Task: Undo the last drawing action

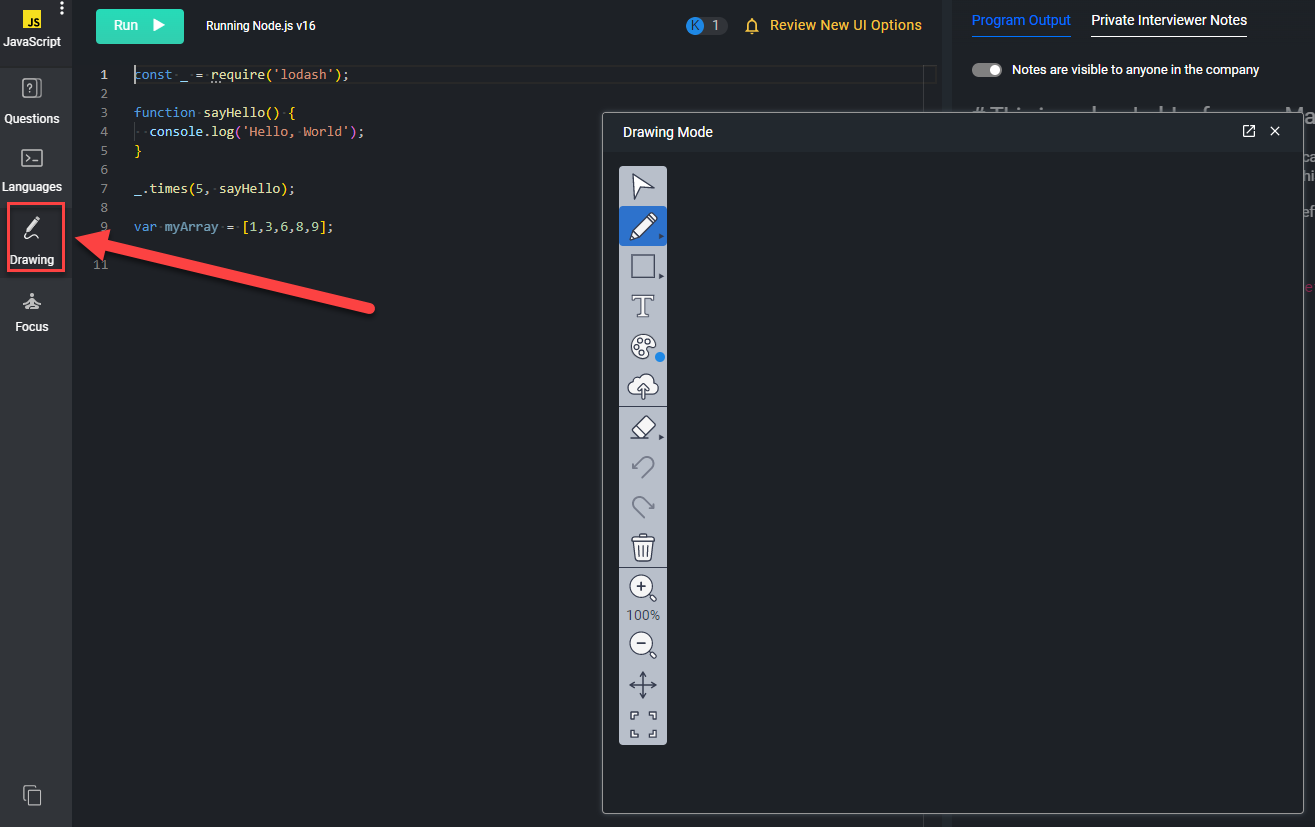Action: [x=643, y=467]
